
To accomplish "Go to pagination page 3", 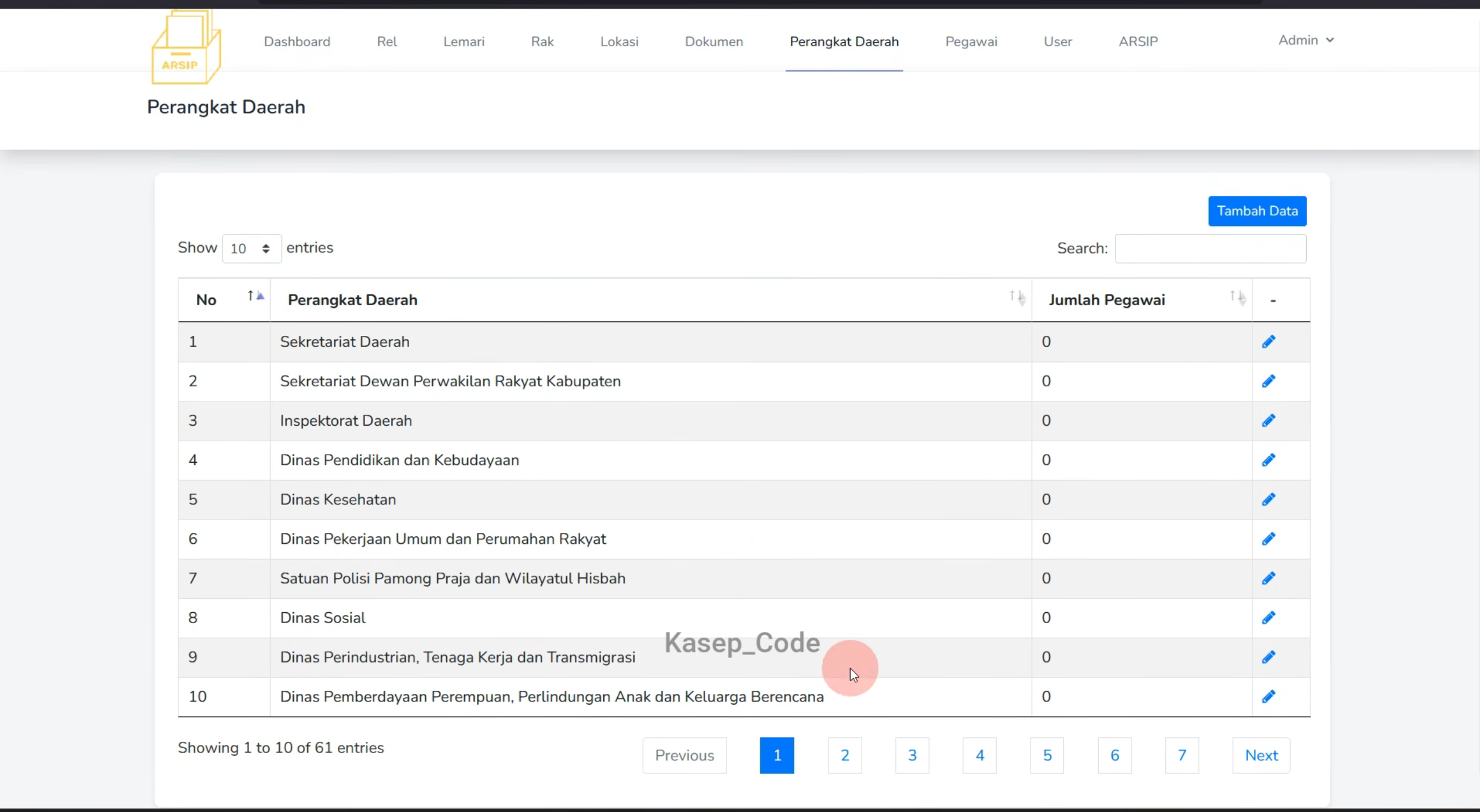I will pos(912,755).
